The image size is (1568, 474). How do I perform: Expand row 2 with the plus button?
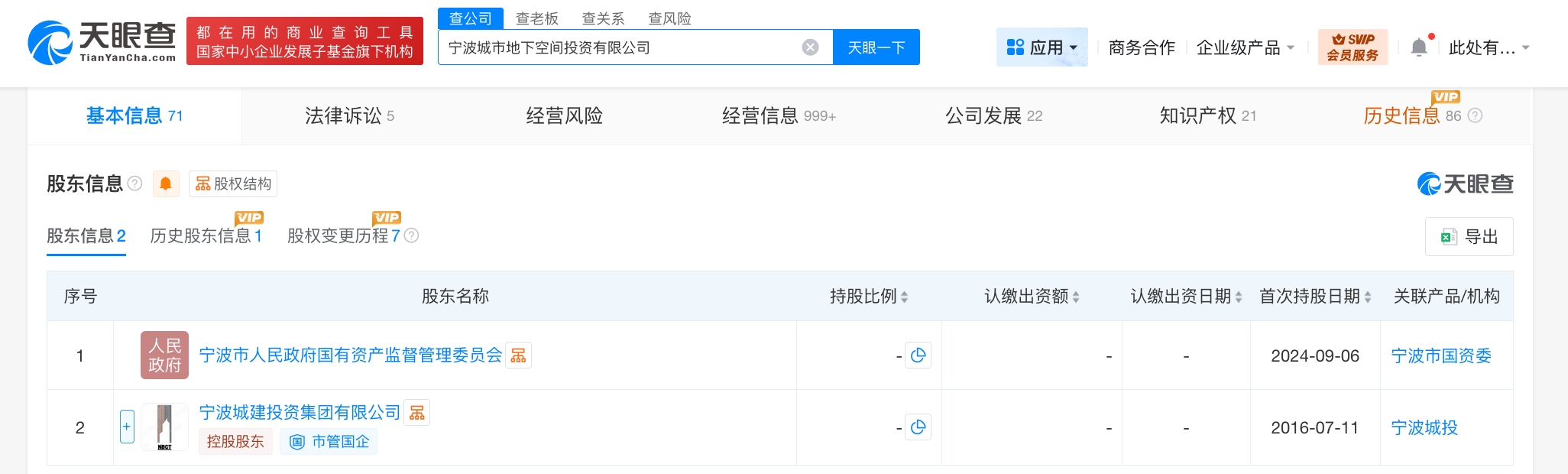click(127, 427)
